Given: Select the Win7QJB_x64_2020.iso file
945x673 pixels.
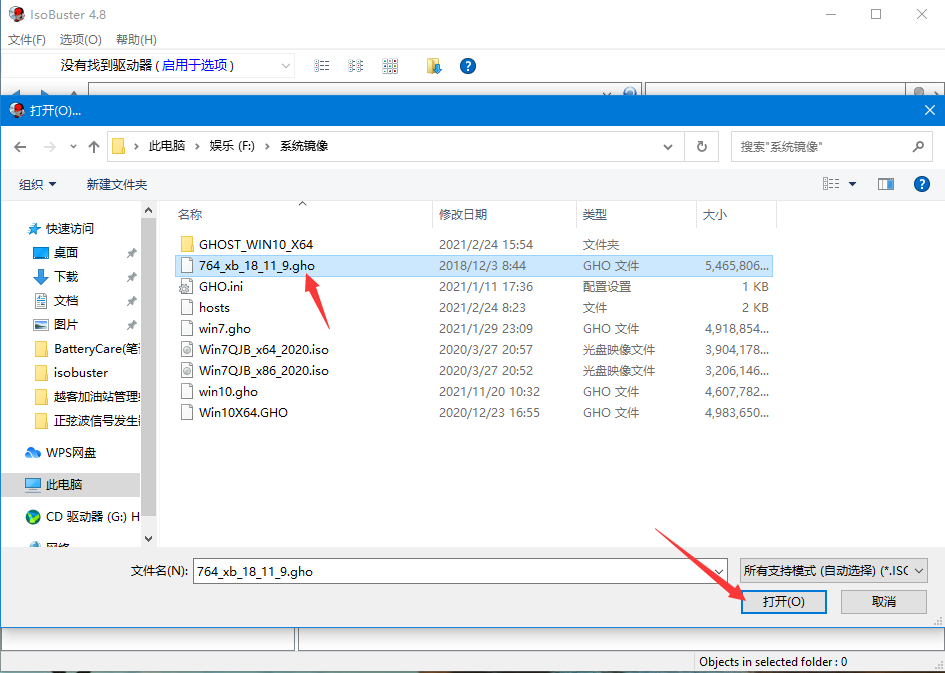Looking at the screenshot, I should [263, 349].
